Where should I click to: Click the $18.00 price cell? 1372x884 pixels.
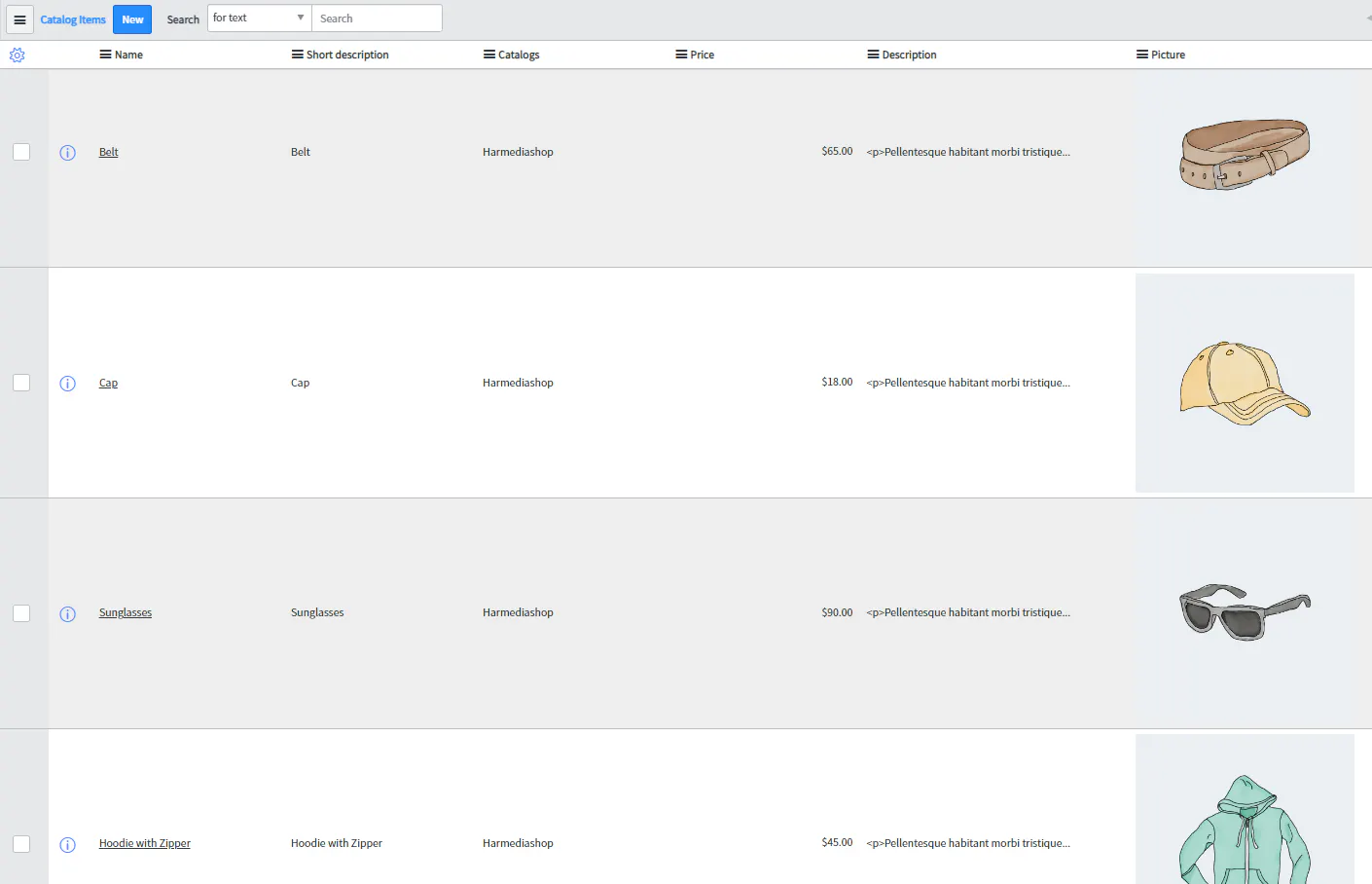[x=837, y=382]
